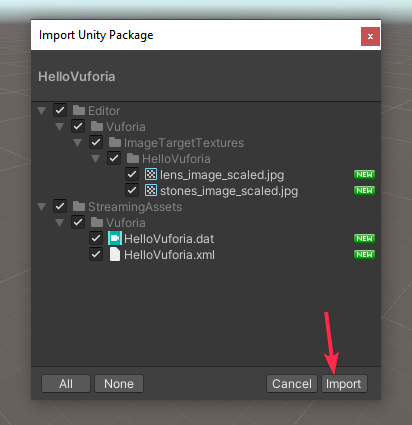This screenshot has width=412, height=425.
Task: Click the ImageTargetTextures folder icon
Action: pos(115,142)
